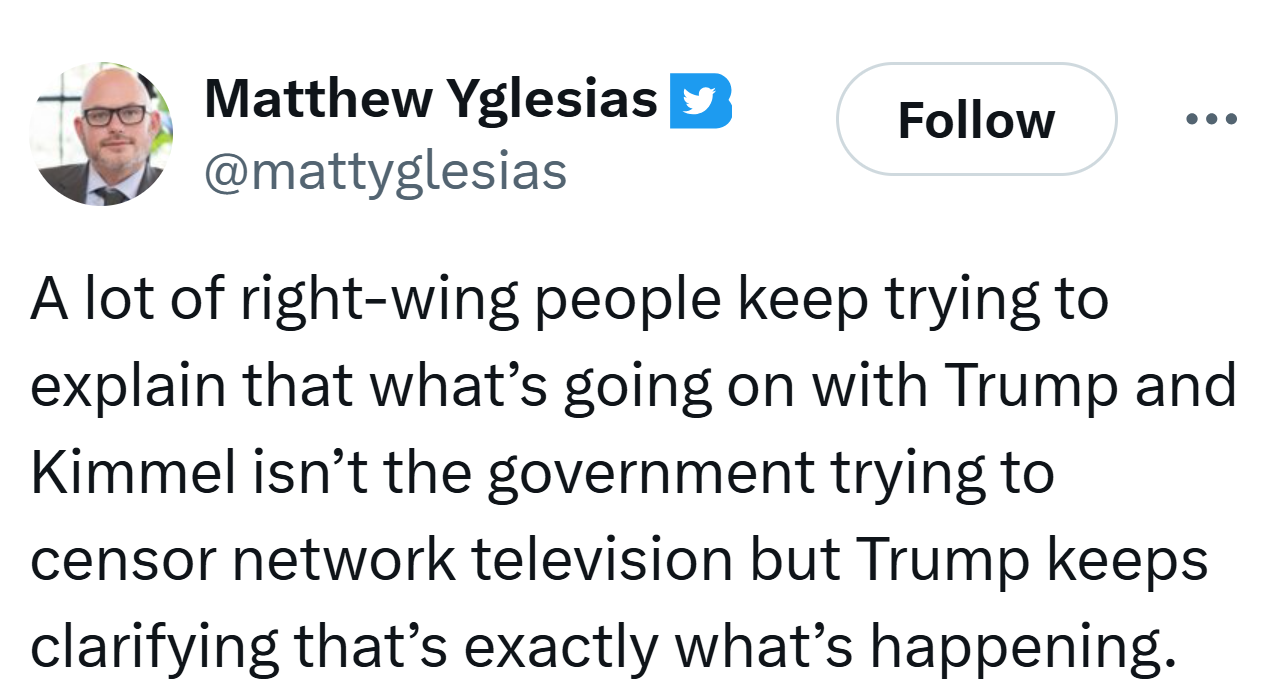Click the word "television" in the tweet
This screenshot has height=699, width=1273.
[x=602, y=561]
